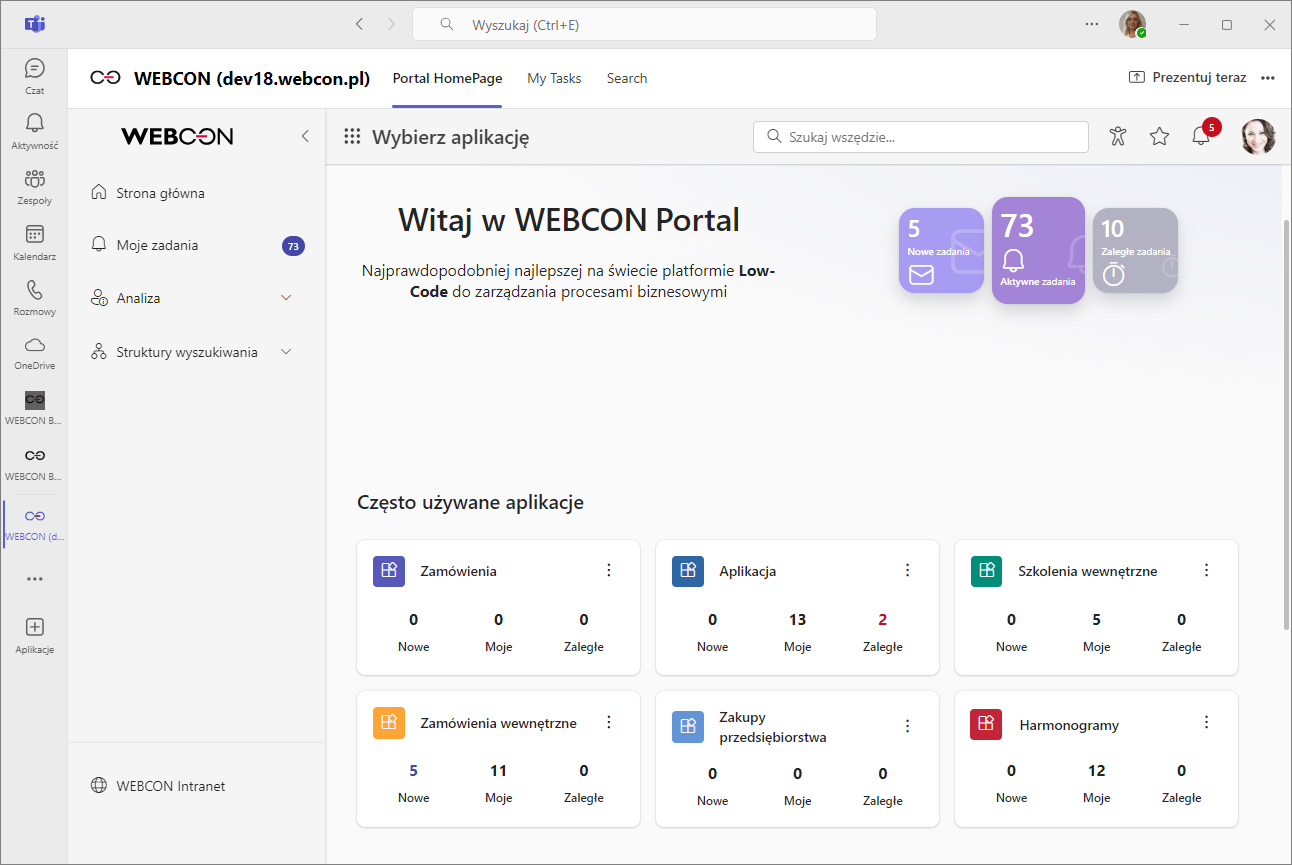
Task: Open Zamówienia wewnętrzne card options menu
Action: click(x=609, y=722)
